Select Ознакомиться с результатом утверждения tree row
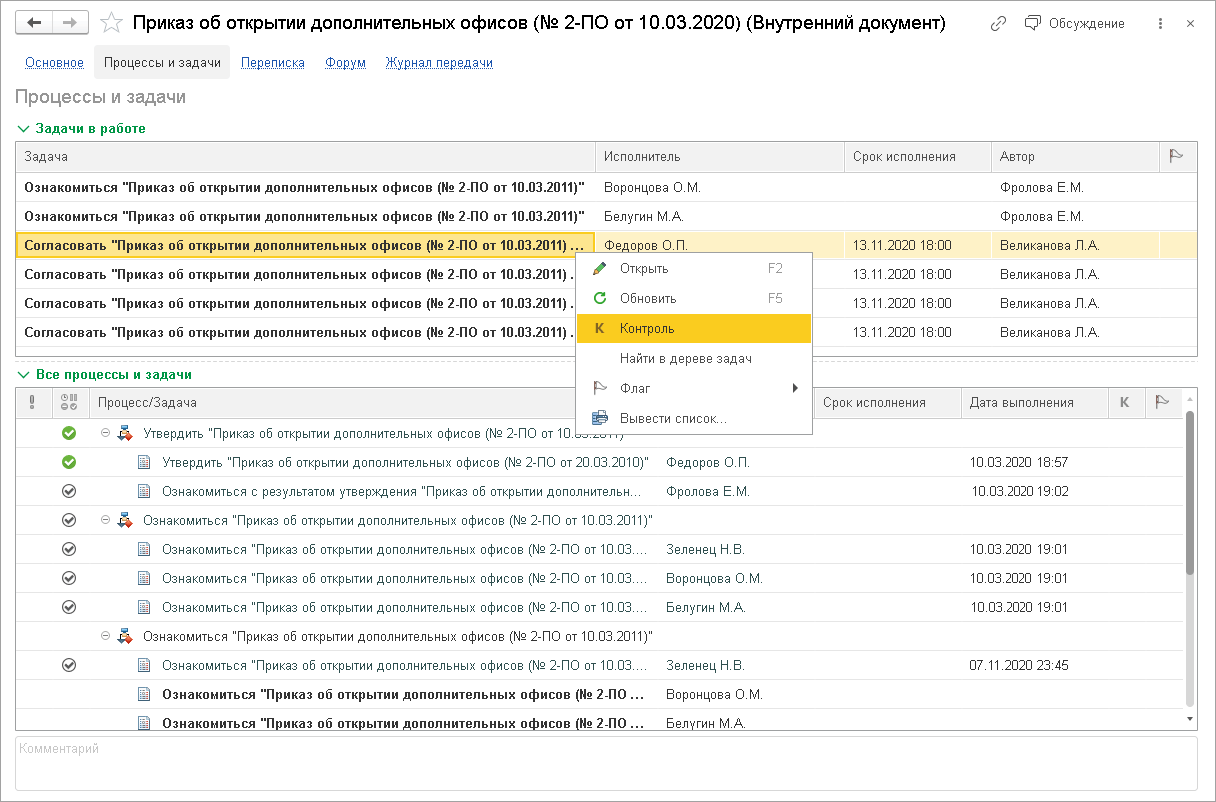 tap(600, 491)
